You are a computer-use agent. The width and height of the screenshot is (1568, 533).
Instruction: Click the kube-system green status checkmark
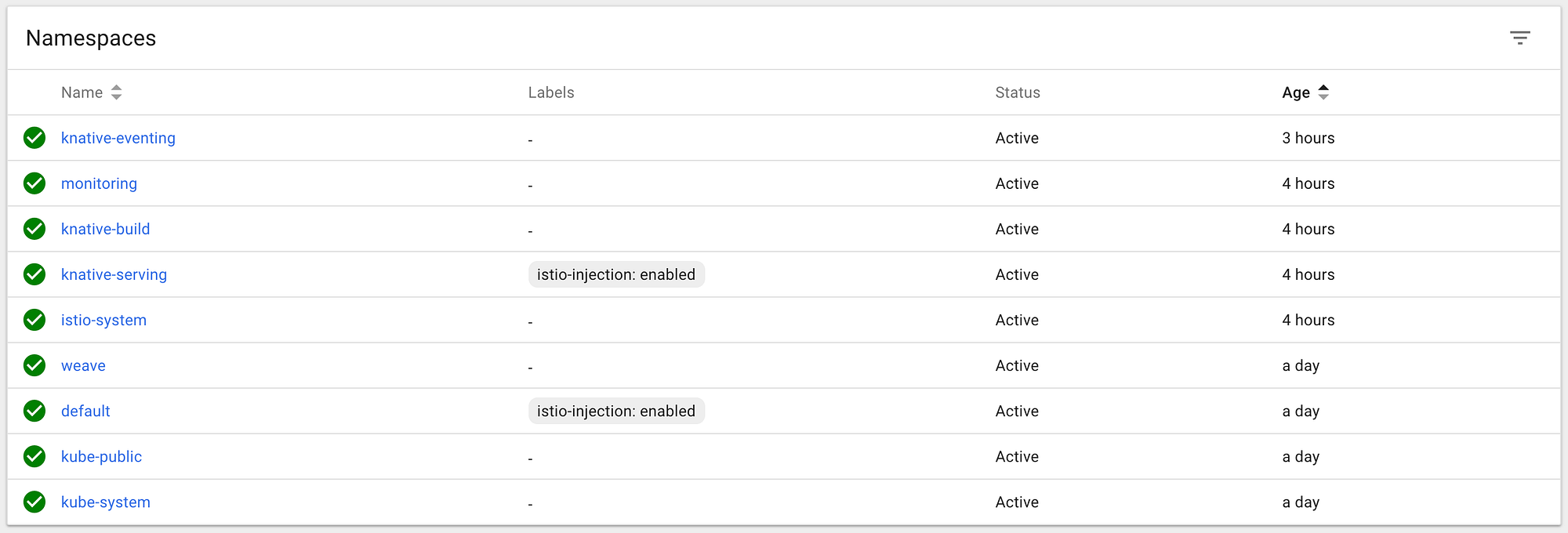(34, 502)
